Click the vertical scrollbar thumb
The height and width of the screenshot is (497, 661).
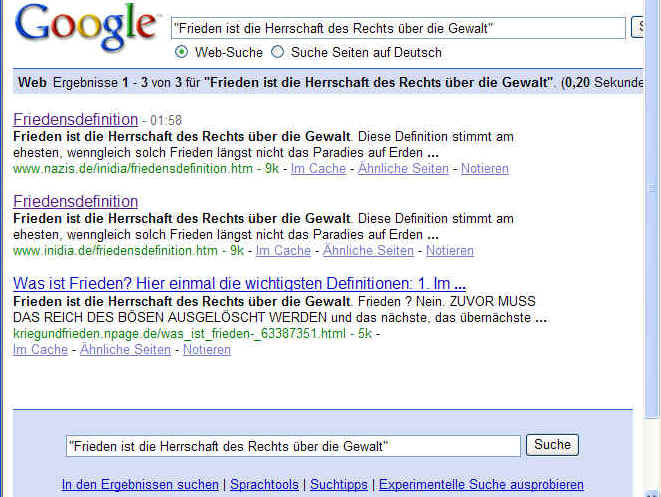click(652, 211)
